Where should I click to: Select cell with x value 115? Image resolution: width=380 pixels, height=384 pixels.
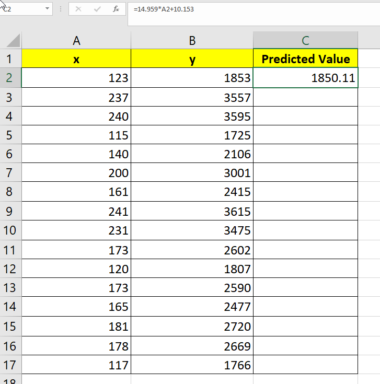[x=76, y=135]
